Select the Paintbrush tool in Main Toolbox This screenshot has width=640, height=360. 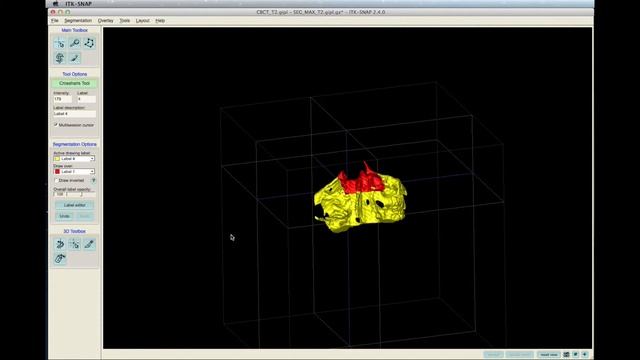coord(75,58)
